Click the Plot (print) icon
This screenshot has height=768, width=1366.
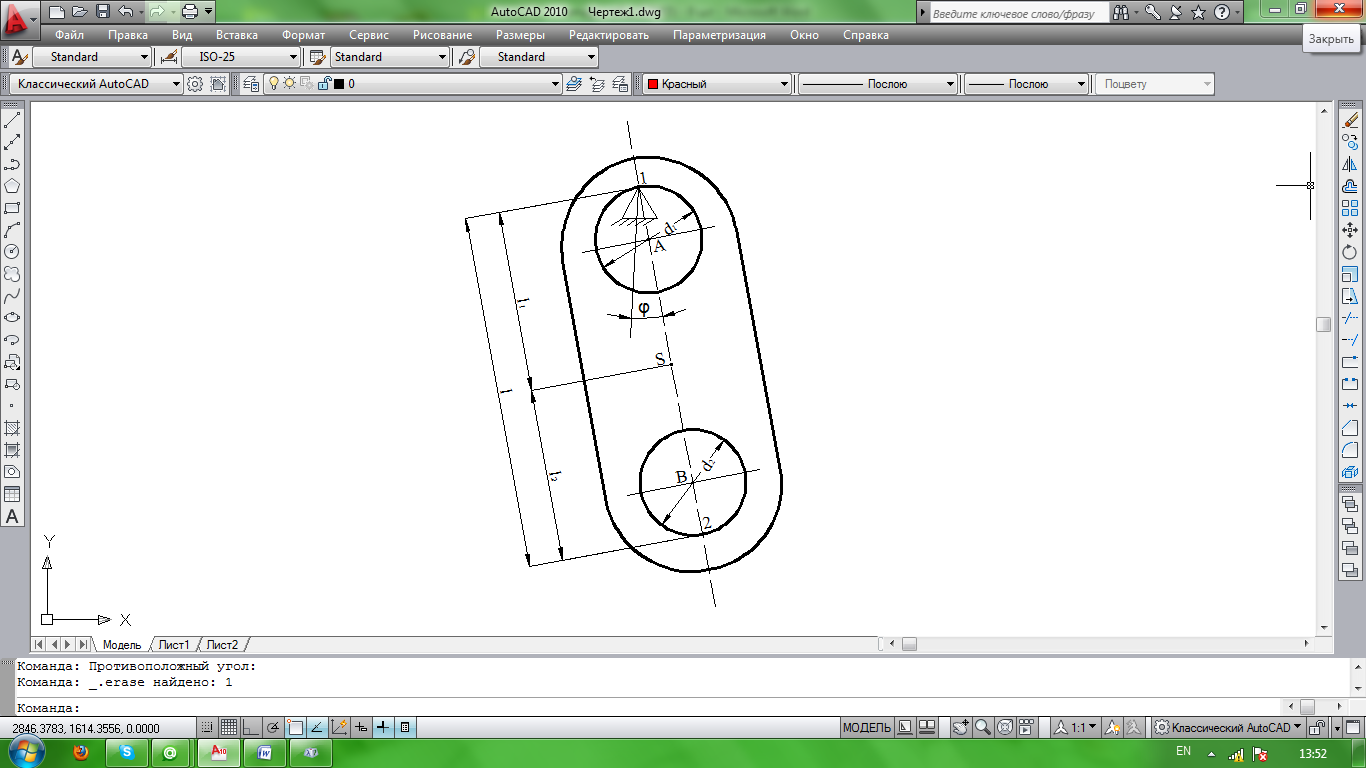tap(190, 12)
